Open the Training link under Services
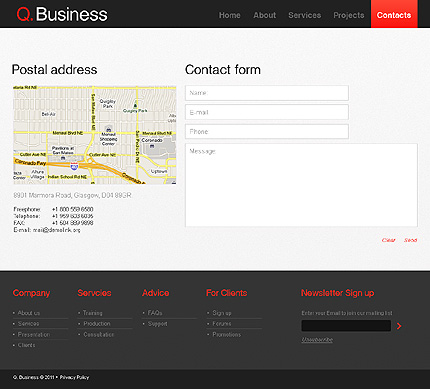 pos(93,313)
